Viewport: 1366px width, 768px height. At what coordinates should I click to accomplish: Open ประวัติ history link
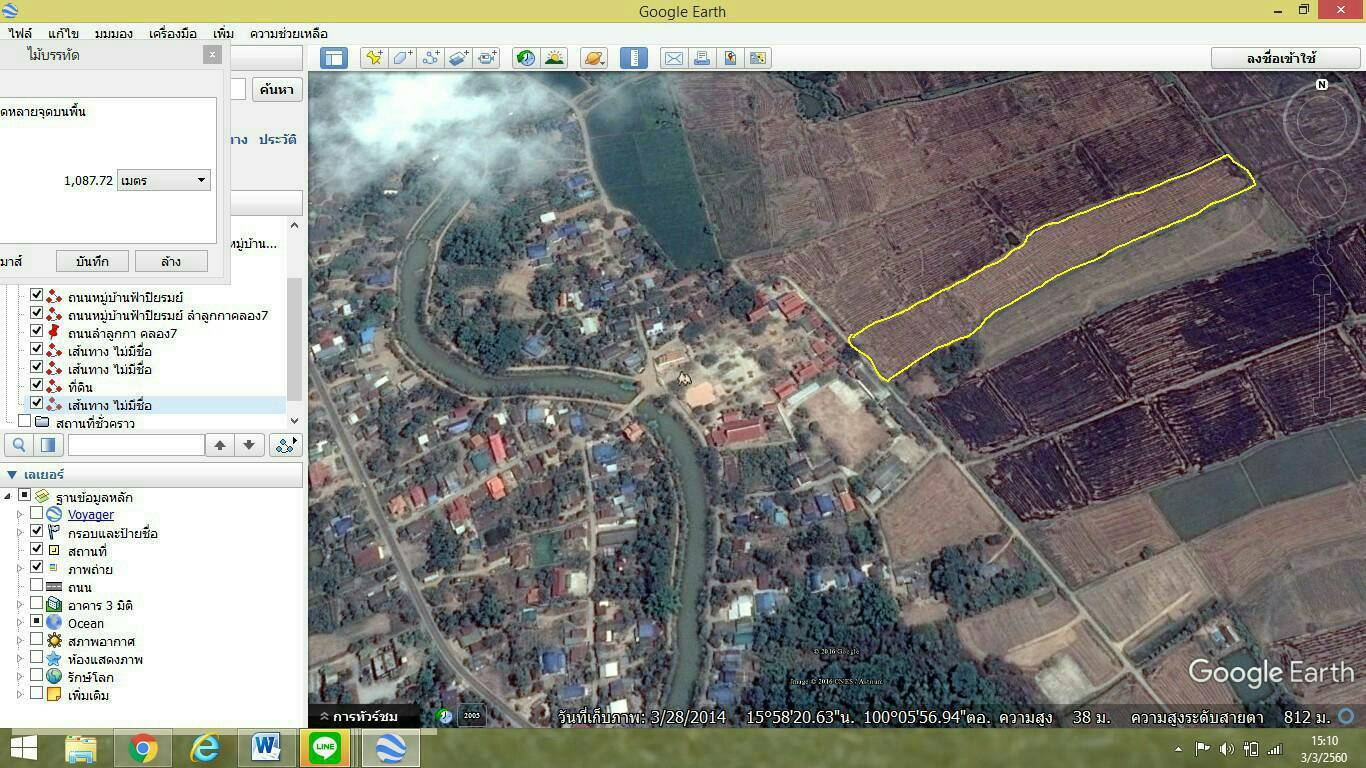click(x=277, y=139)
